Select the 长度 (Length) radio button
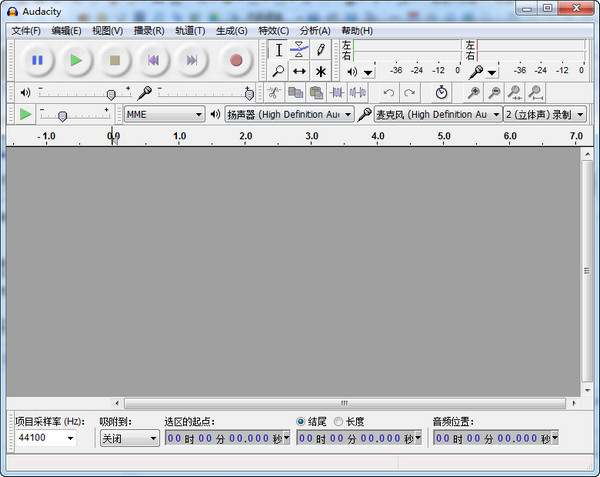 (x=338, y=421)
